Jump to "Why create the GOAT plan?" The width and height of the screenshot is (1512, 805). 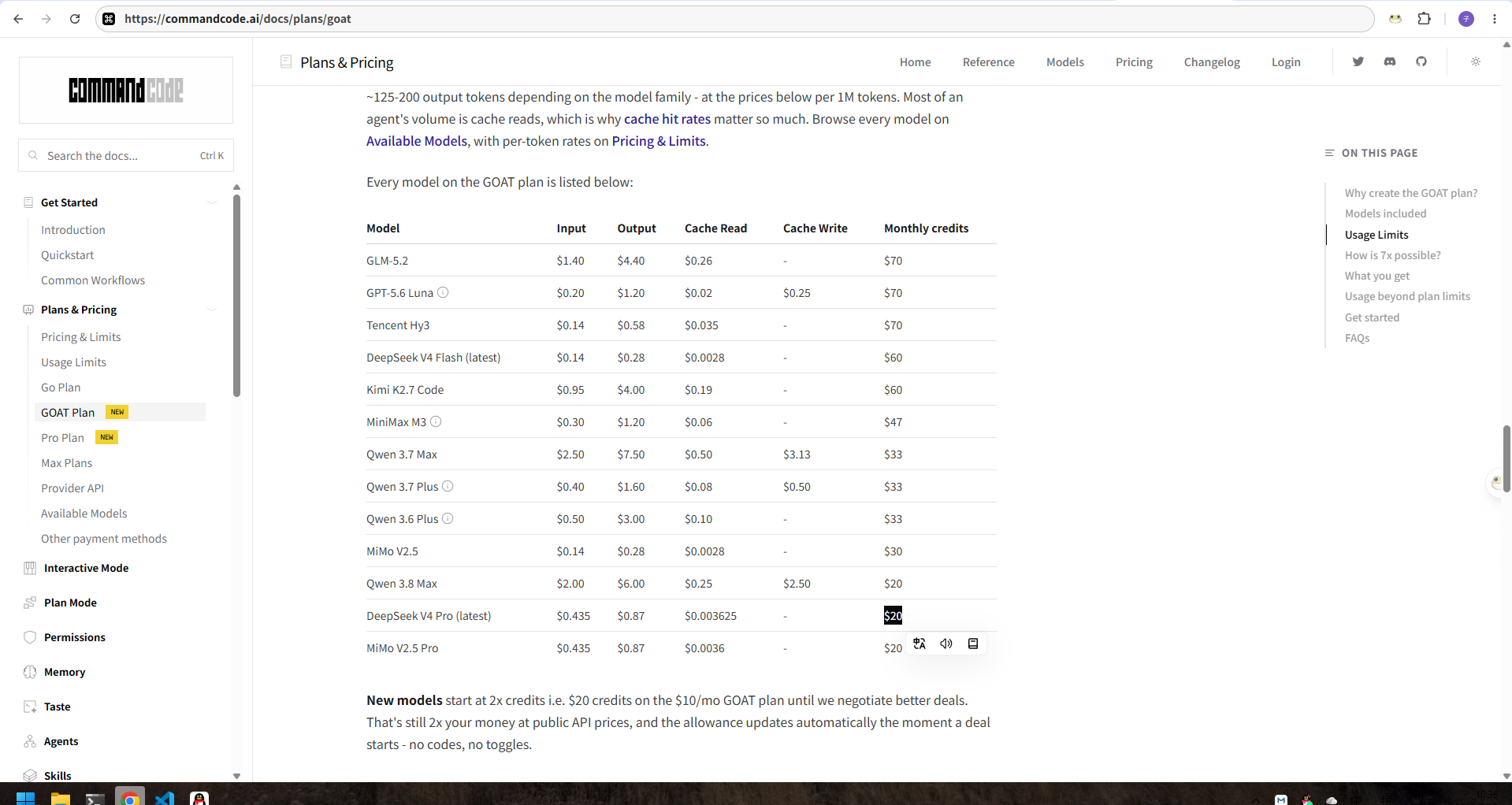[x=1411, y=193]
